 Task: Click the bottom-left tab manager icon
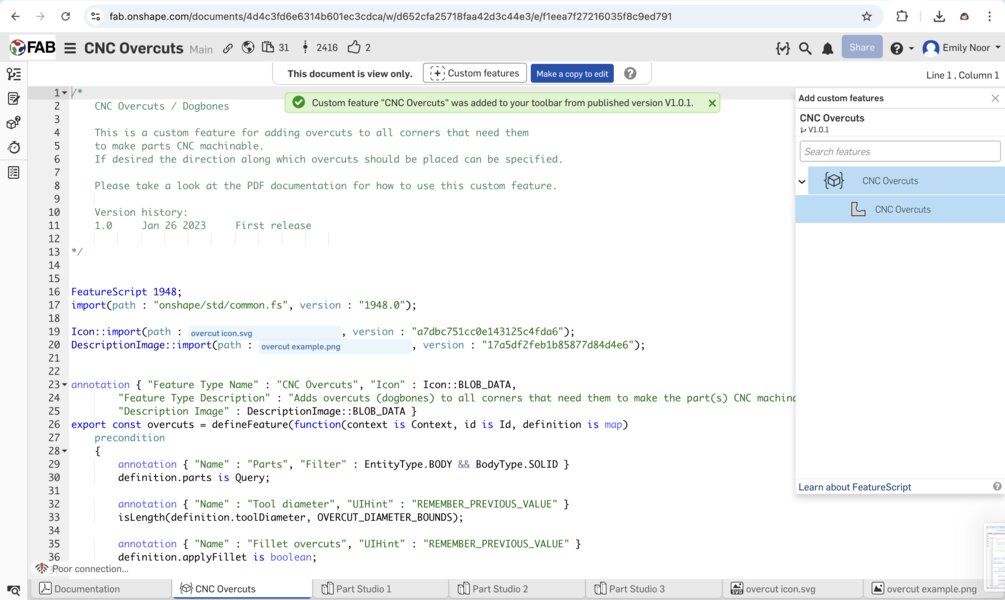click(13, 590)
